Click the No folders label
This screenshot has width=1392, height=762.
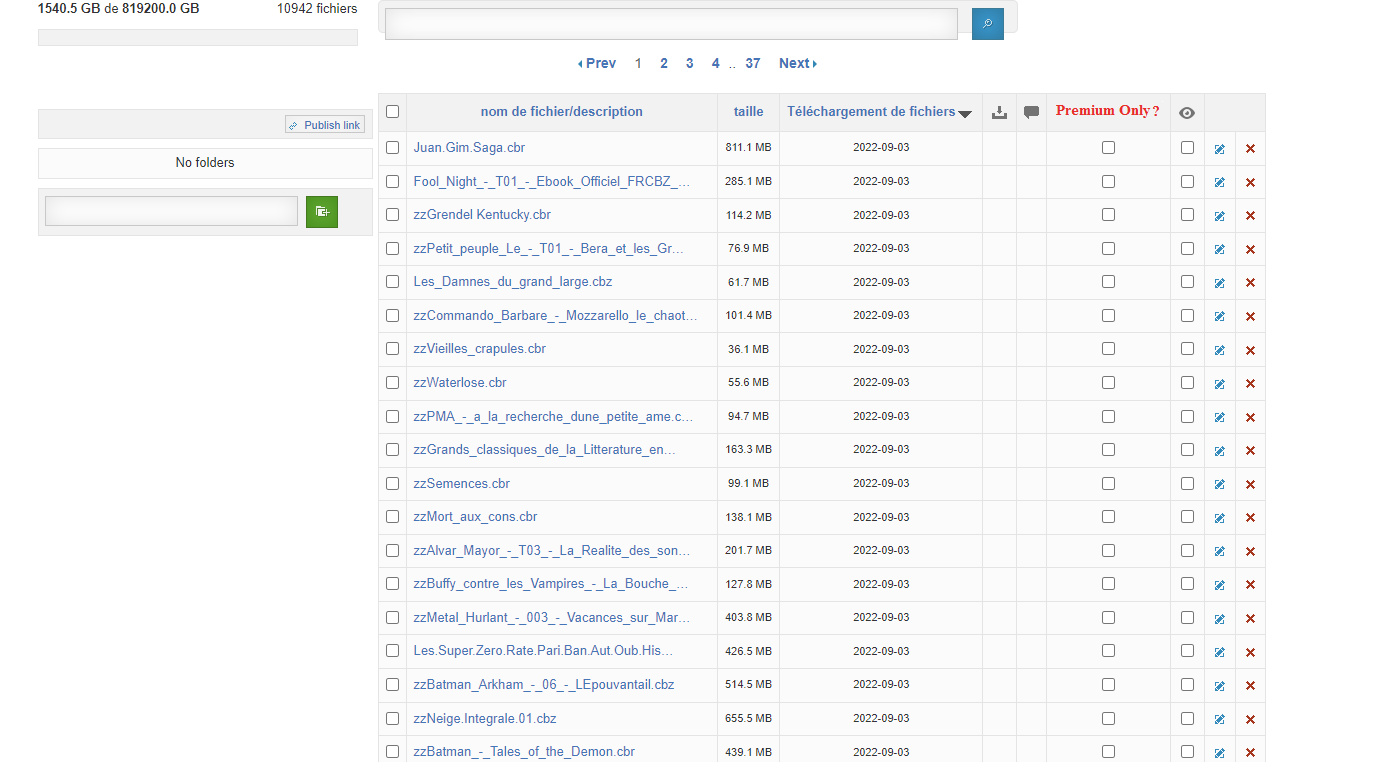(205, 163)
